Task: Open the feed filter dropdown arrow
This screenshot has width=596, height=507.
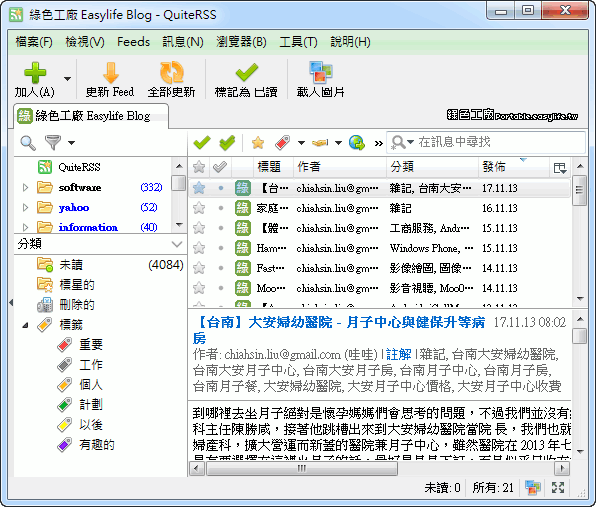Action: tap(71, 143)
